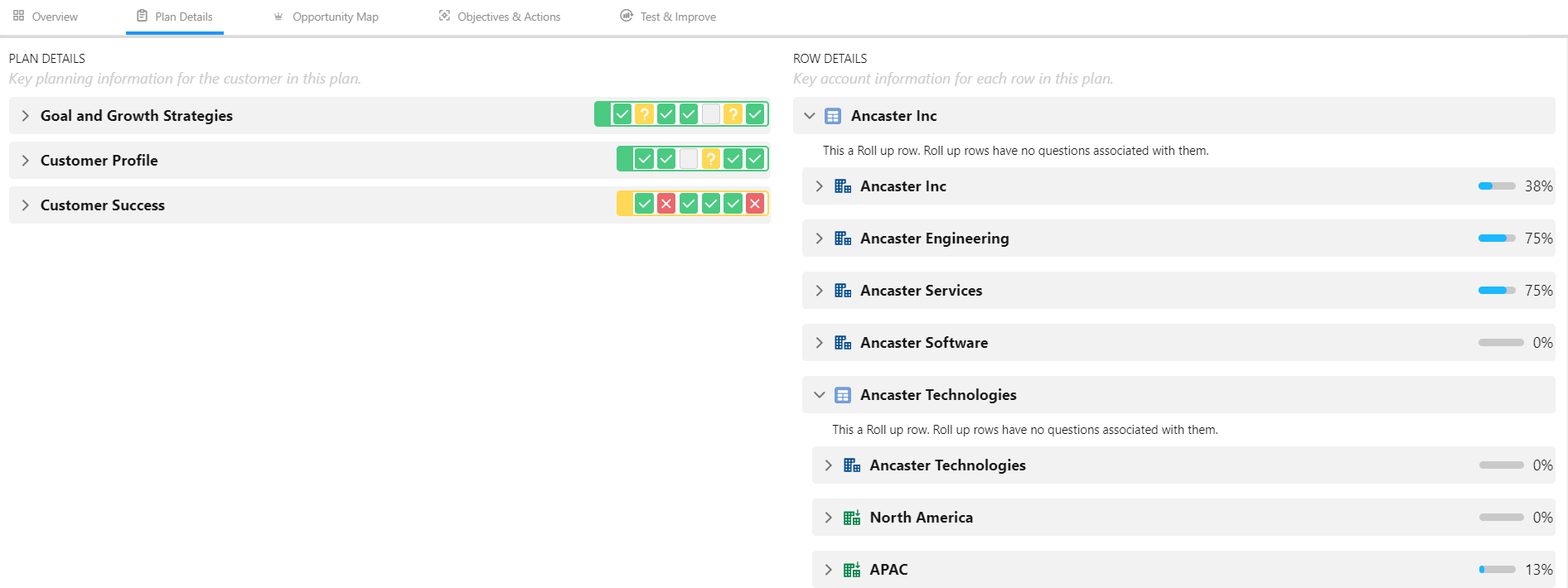
Task: Click the empty status box in Customer Profile
Action: [x=689, y=159]
